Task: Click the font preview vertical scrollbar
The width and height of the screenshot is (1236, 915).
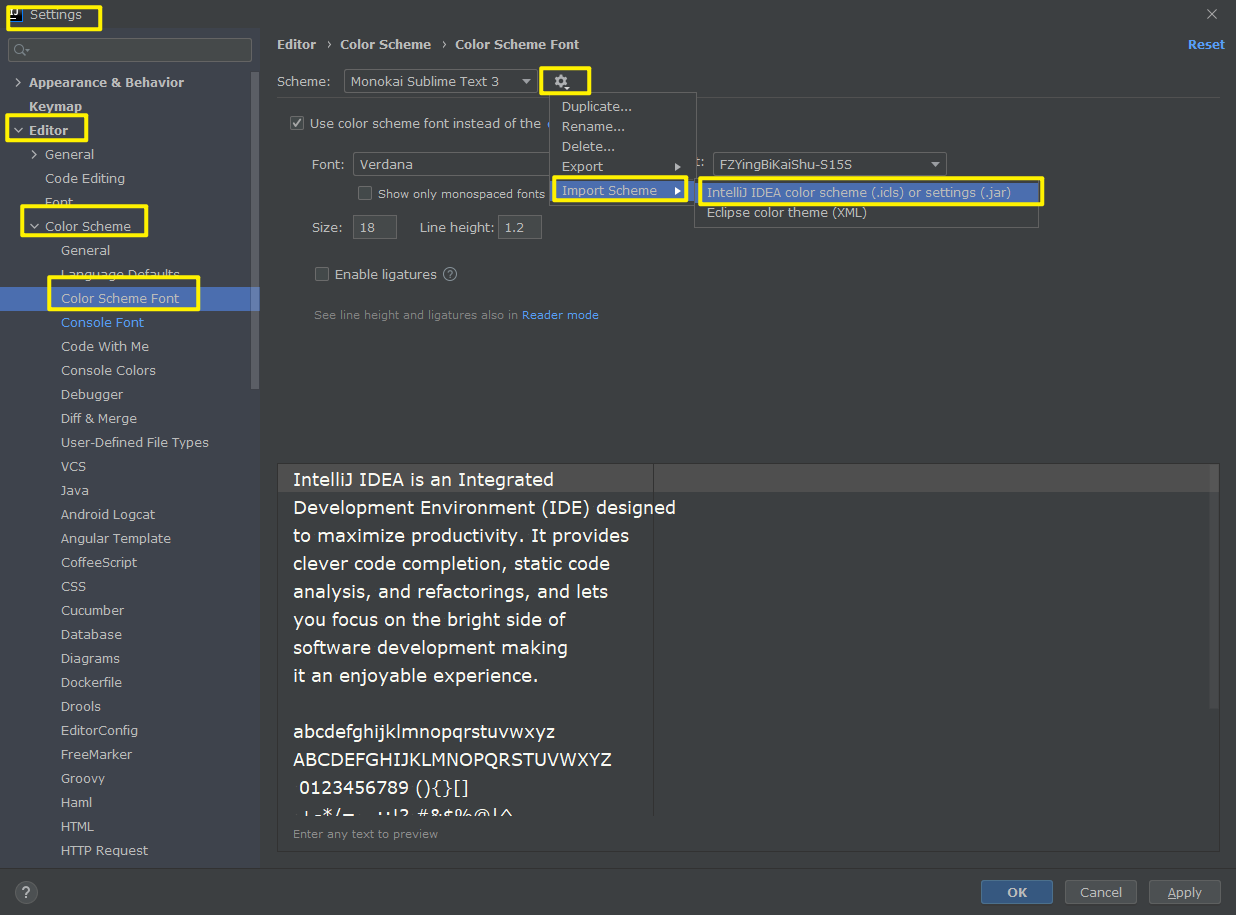Action: click(1214, 586)
